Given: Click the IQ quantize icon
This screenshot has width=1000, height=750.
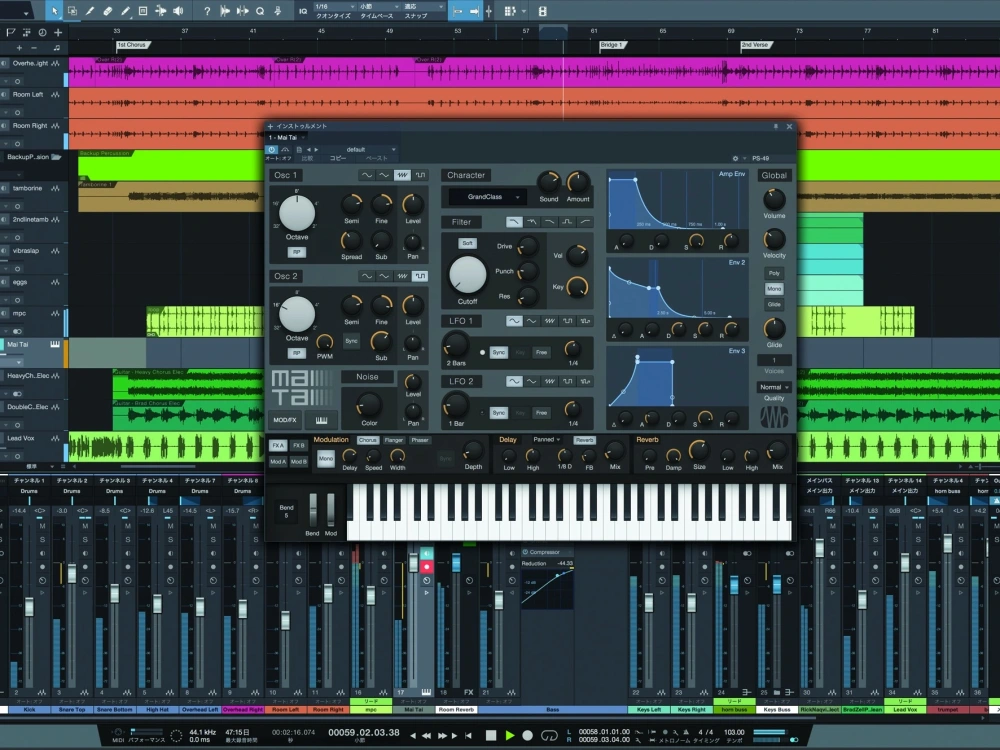Looking at the screenshot, I should 303,11.
